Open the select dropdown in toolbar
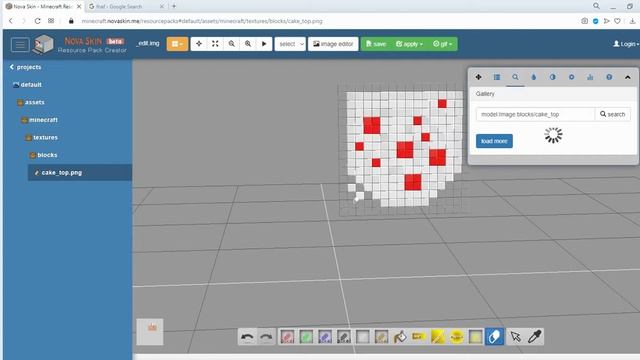The width and height of the screenshot is (640, 360). (x=290, y=44)
